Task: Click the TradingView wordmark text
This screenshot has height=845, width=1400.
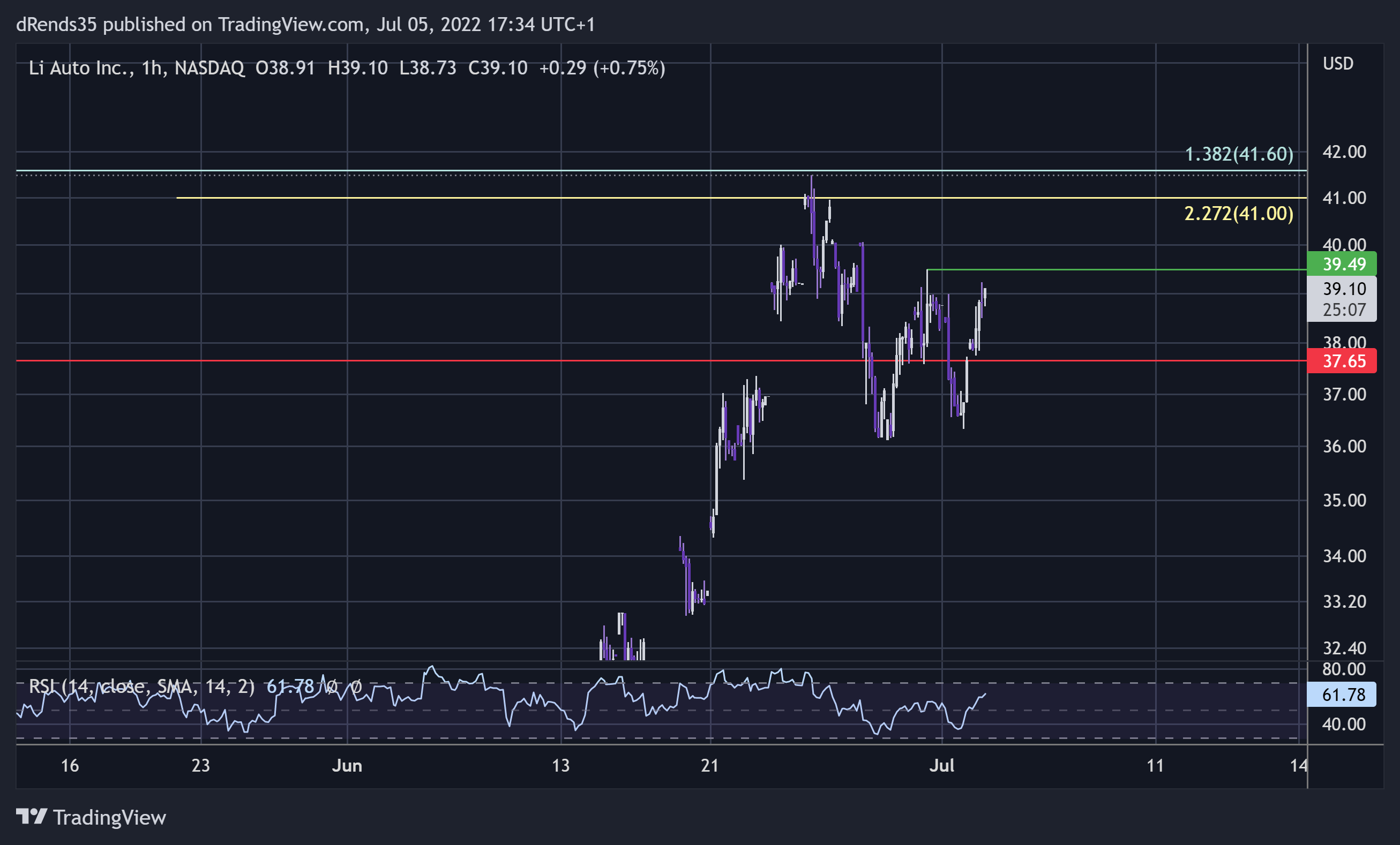Action: click(x=110, y=818)
